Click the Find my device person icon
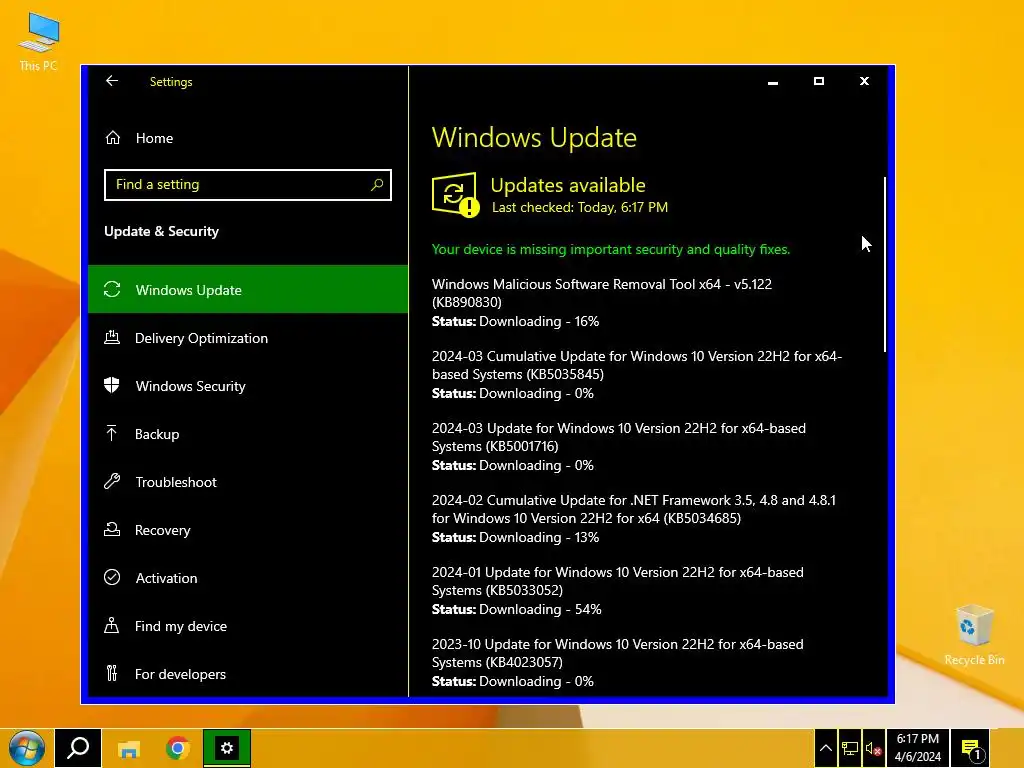Screen dimensions: 1024x768 112,626
